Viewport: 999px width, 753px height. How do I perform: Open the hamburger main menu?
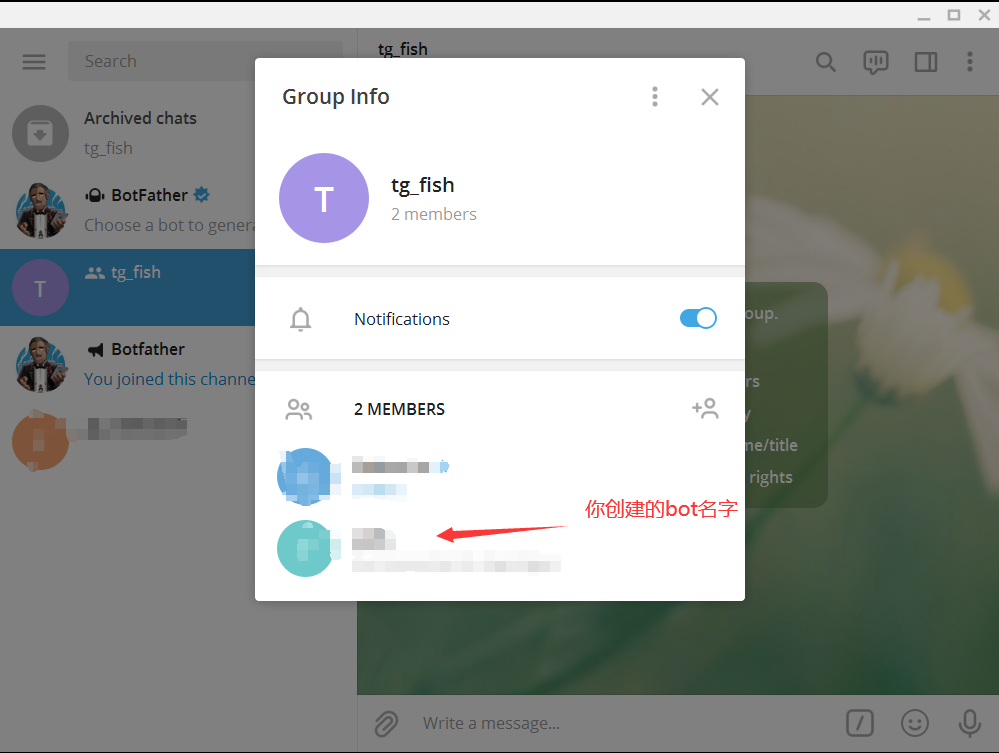pyautogui.click(x=34, y=61)
